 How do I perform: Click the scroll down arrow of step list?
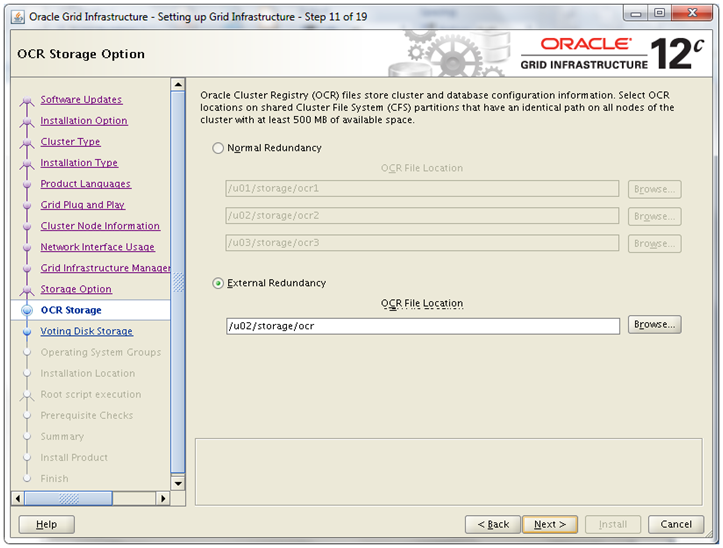(178, 484)
